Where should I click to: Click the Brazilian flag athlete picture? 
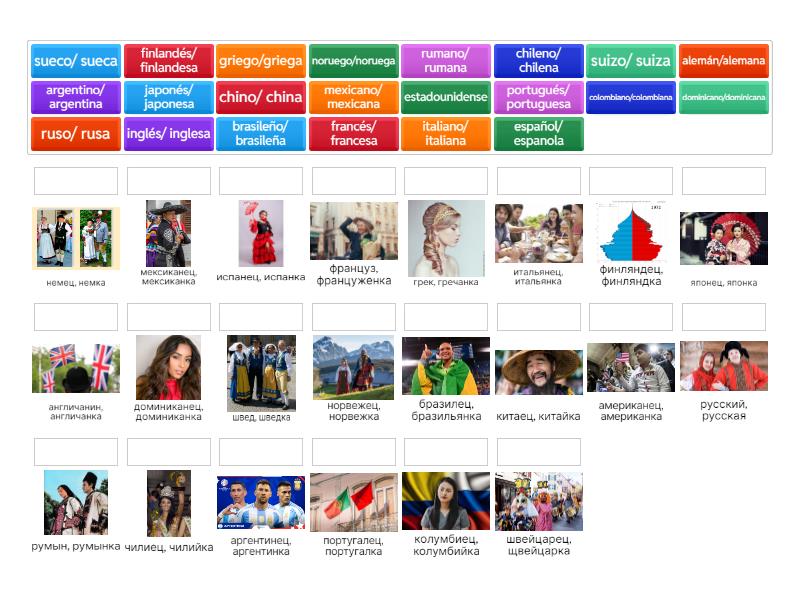click(446, 366)
